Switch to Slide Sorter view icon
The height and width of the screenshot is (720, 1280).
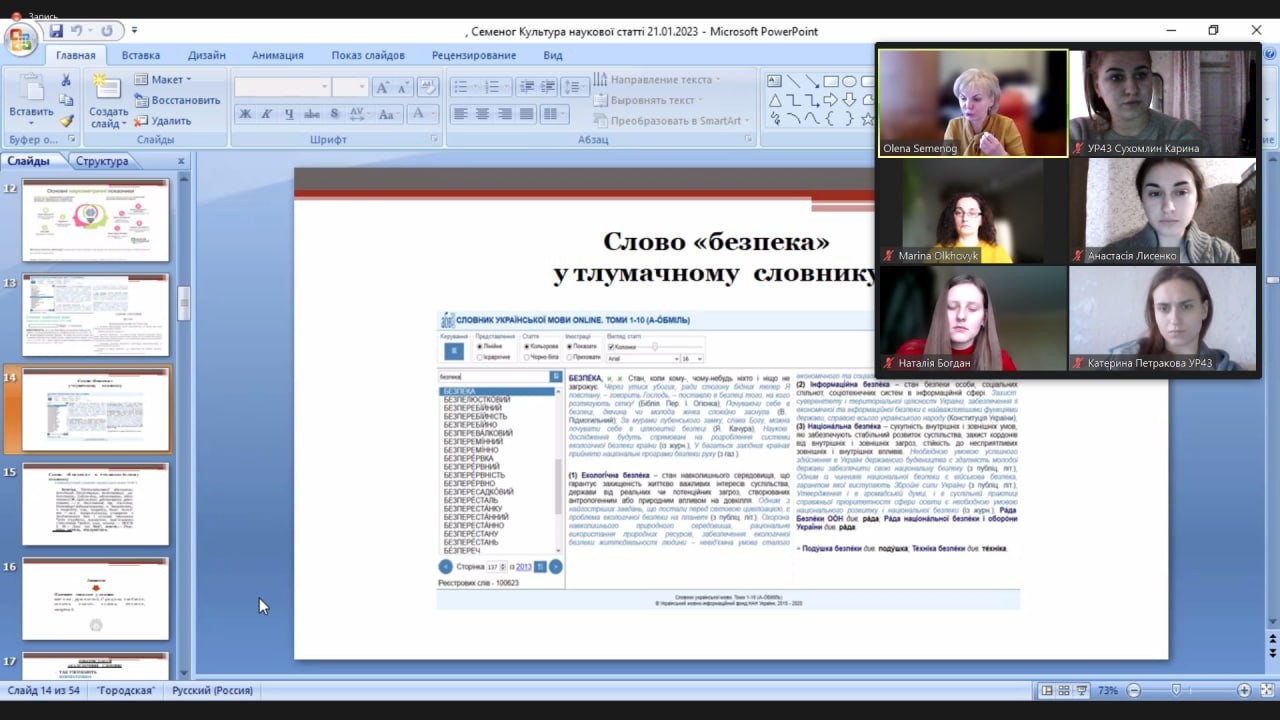1063,691
